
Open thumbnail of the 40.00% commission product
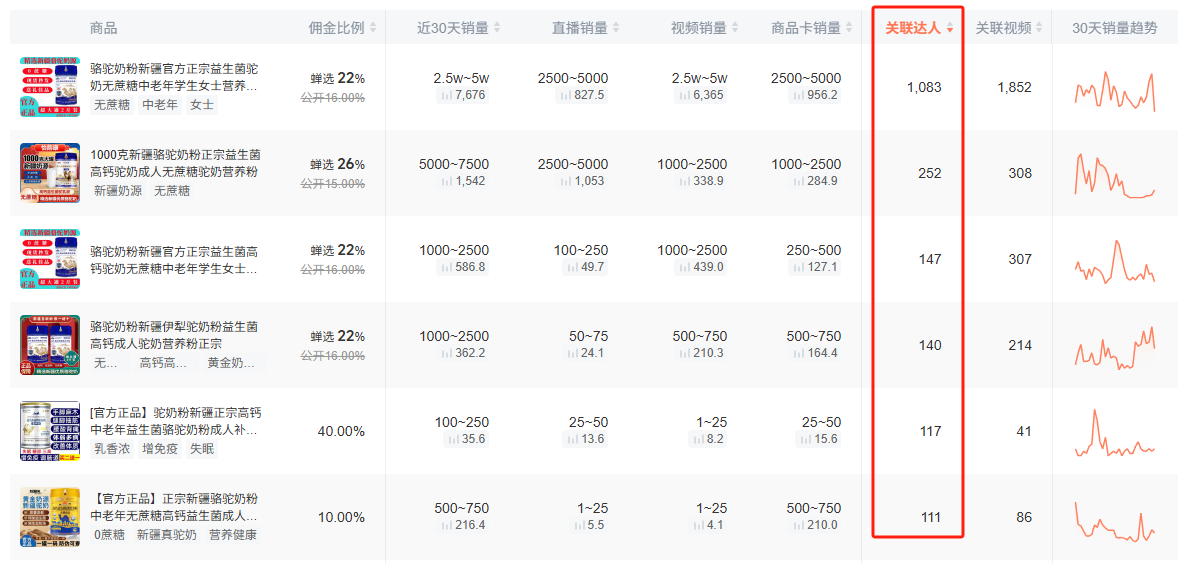pyautogui.click(x=50, y=431)
